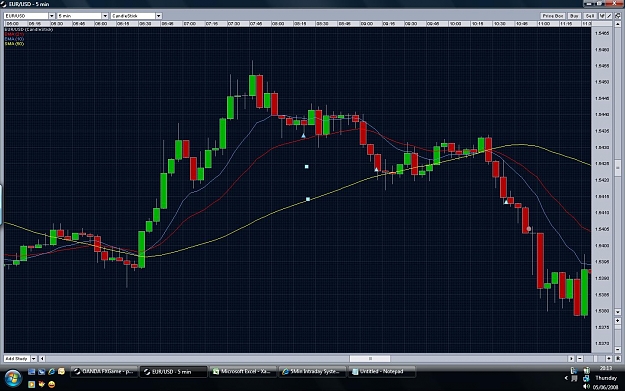Screen dimensions: 625x391
Task: Click the Show Desktop quick launch icon
Action: 31,371
